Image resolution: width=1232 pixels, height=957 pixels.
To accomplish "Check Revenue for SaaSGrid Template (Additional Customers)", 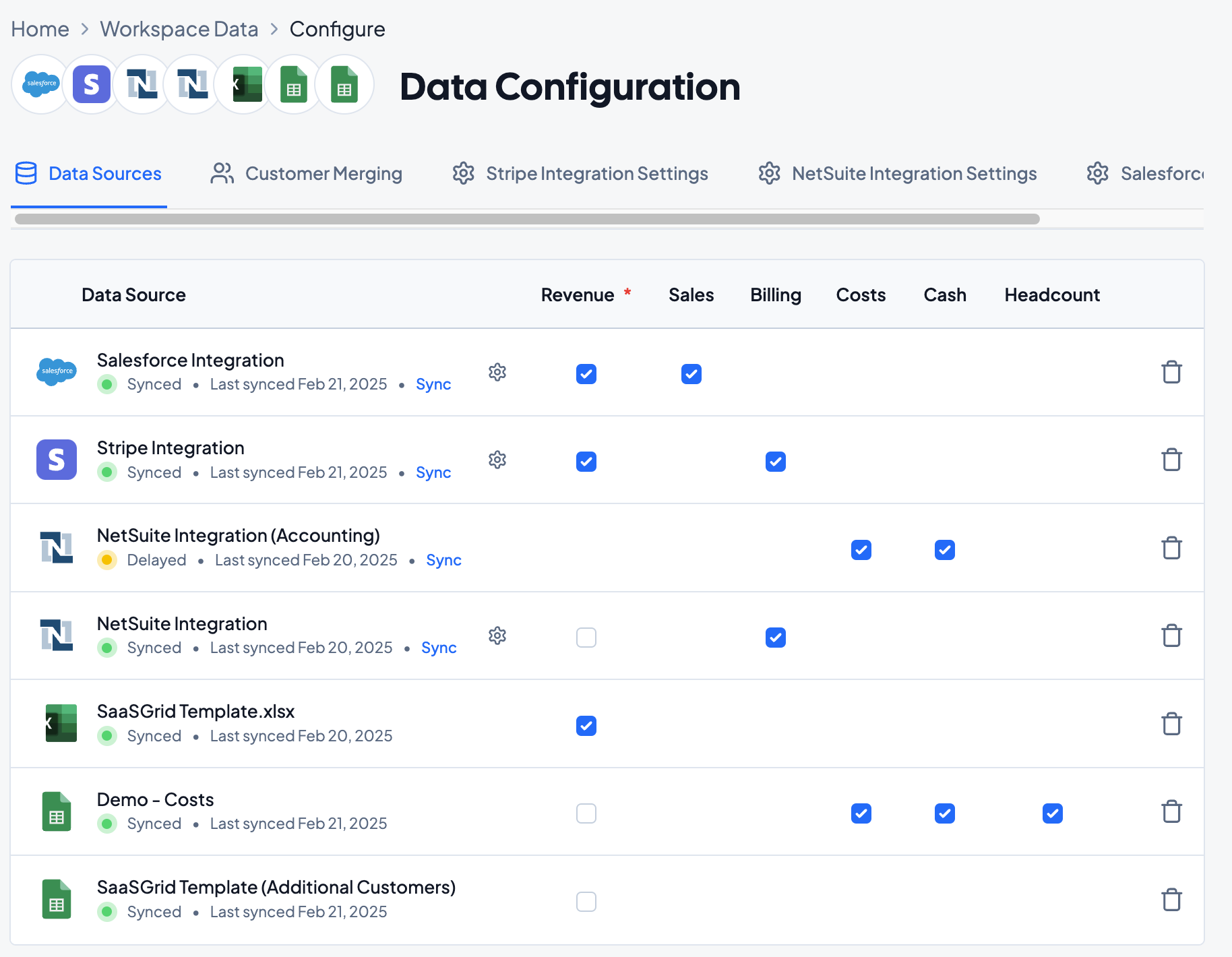I will [586, 902].
